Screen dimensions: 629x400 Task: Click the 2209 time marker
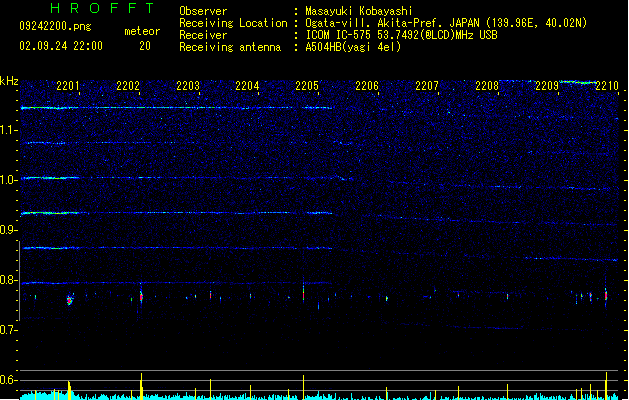[547, 86]
